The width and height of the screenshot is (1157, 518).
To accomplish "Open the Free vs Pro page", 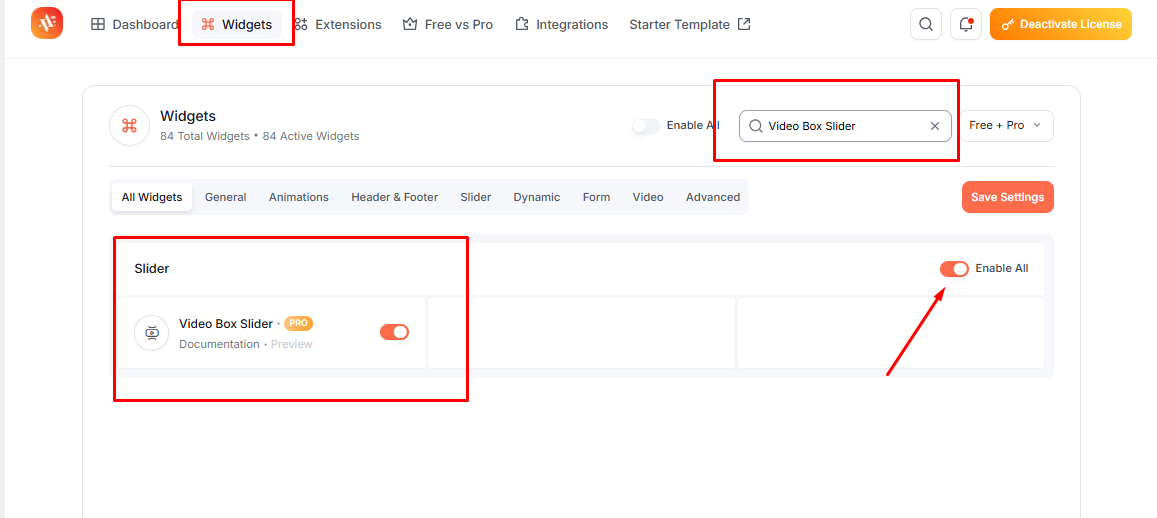I will click(x=448, y=24).
